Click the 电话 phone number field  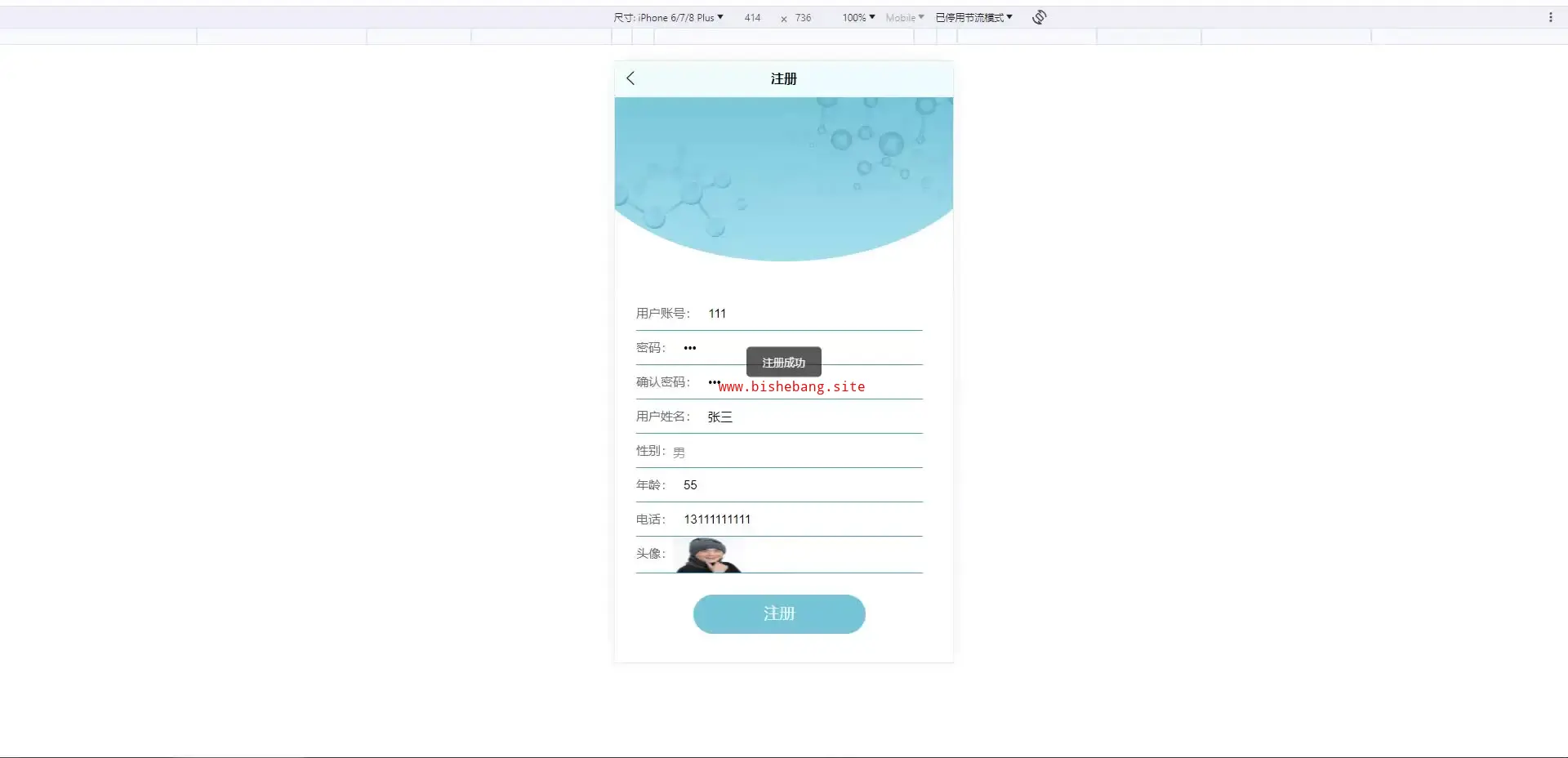point(802,519)
